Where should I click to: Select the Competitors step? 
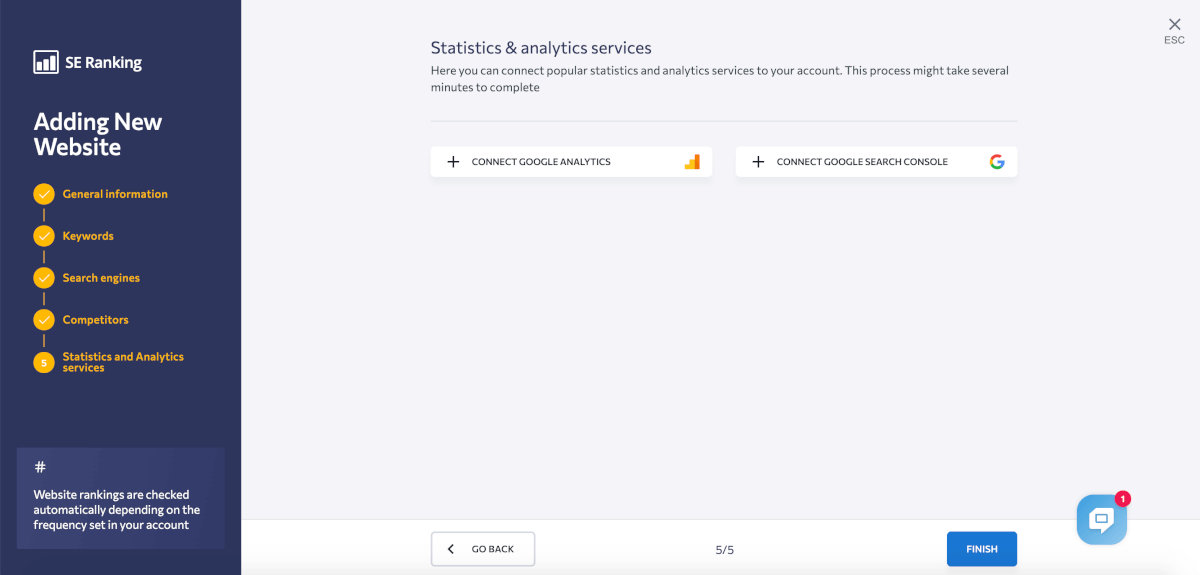(x=95, y=320)
